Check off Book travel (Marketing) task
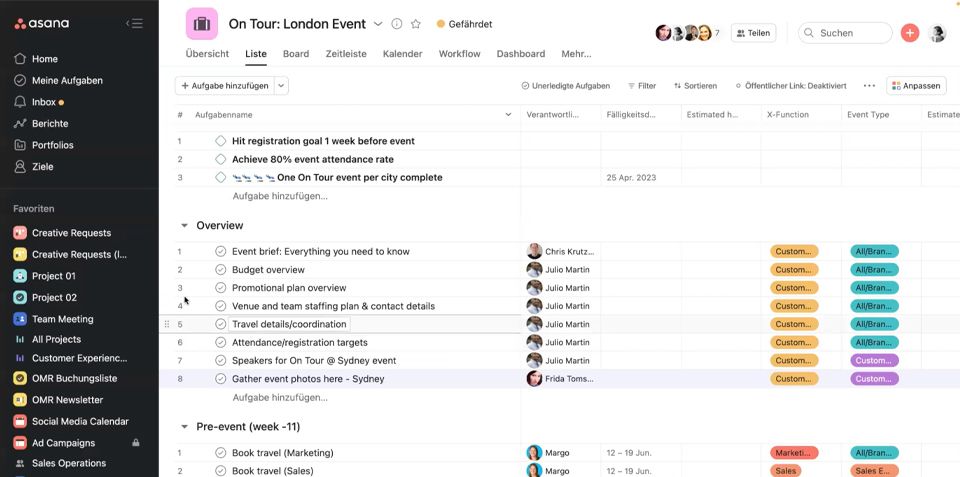 point(221,453)
